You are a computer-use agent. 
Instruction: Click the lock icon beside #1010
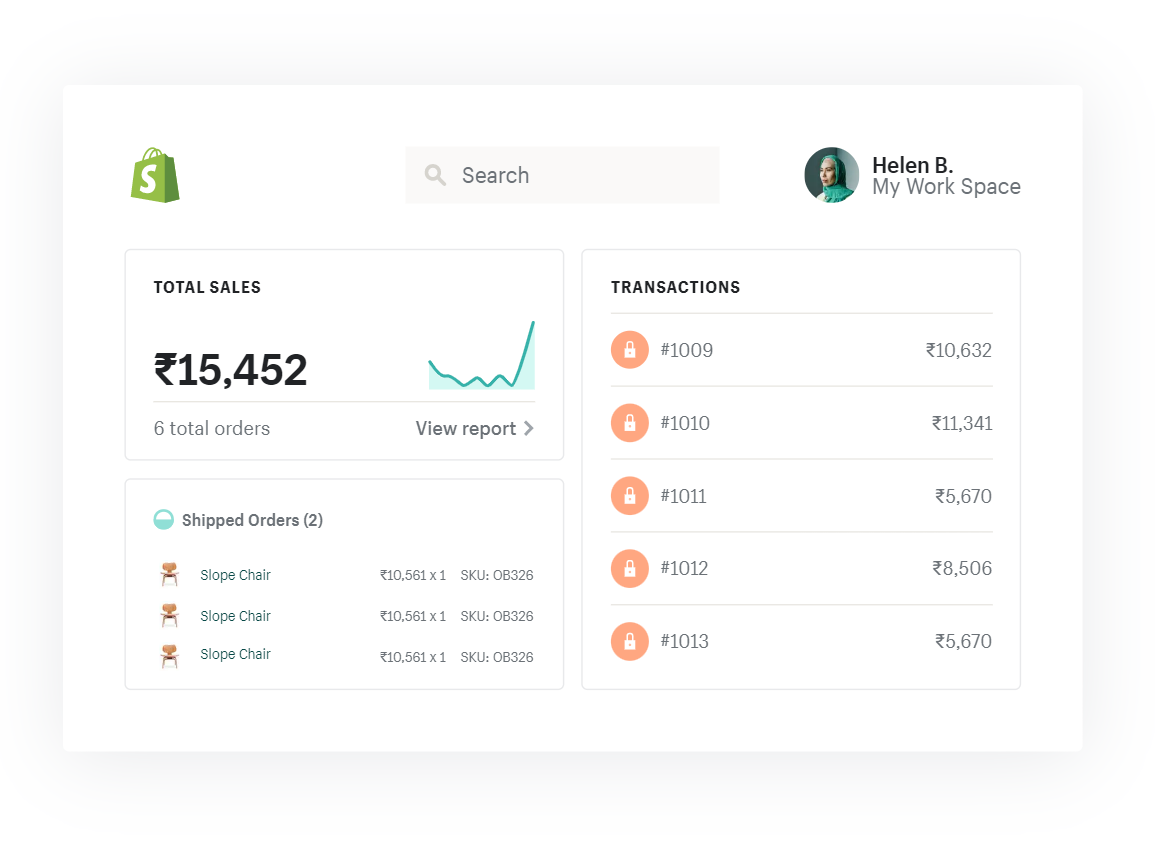(x=629, y=423)
